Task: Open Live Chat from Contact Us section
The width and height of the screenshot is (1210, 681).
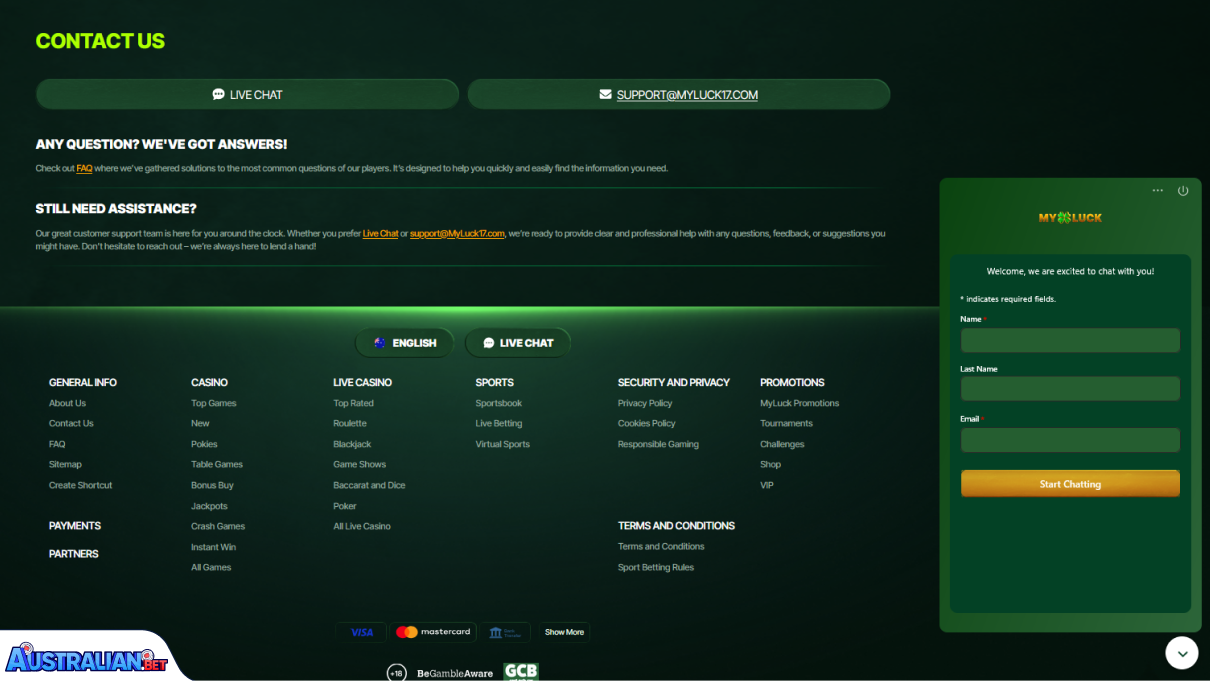Action: click(x=247, y=94)
